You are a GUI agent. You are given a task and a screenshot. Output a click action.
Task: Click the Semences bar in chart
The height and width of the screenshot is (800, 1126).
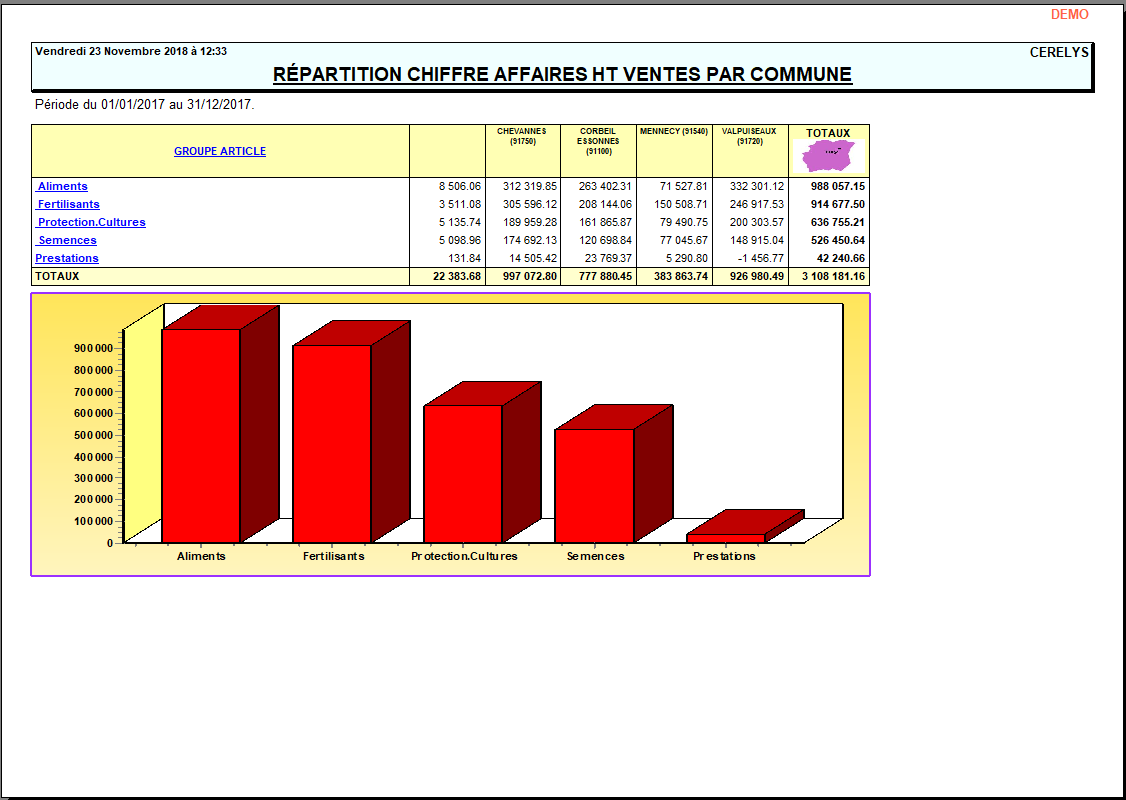pyautogui.click(x=594, y=485)
